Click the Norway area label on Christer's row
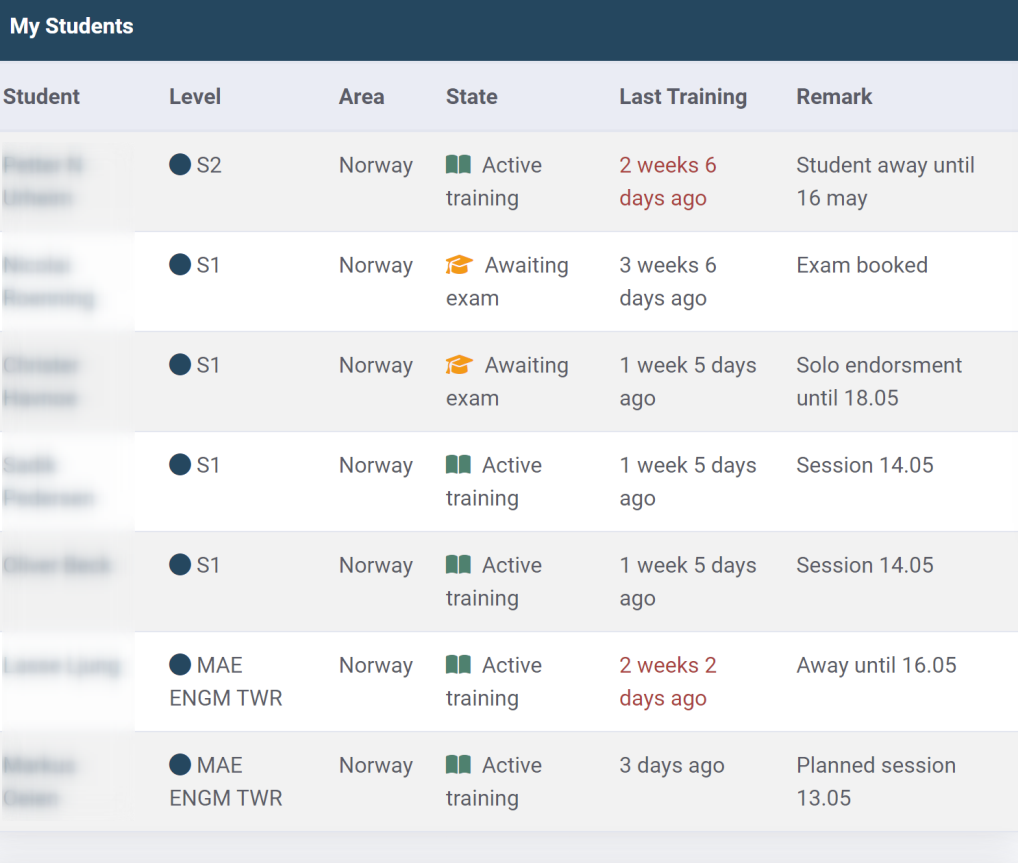The height and width of the screenshot is (863, 1018). [376, 365]
